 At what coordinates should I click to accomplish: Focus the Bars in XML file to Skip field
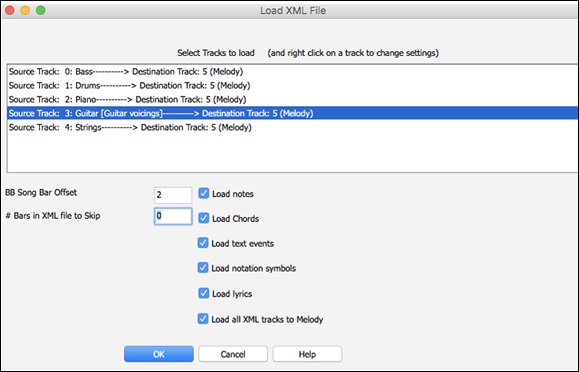click(x=173, y=216)
